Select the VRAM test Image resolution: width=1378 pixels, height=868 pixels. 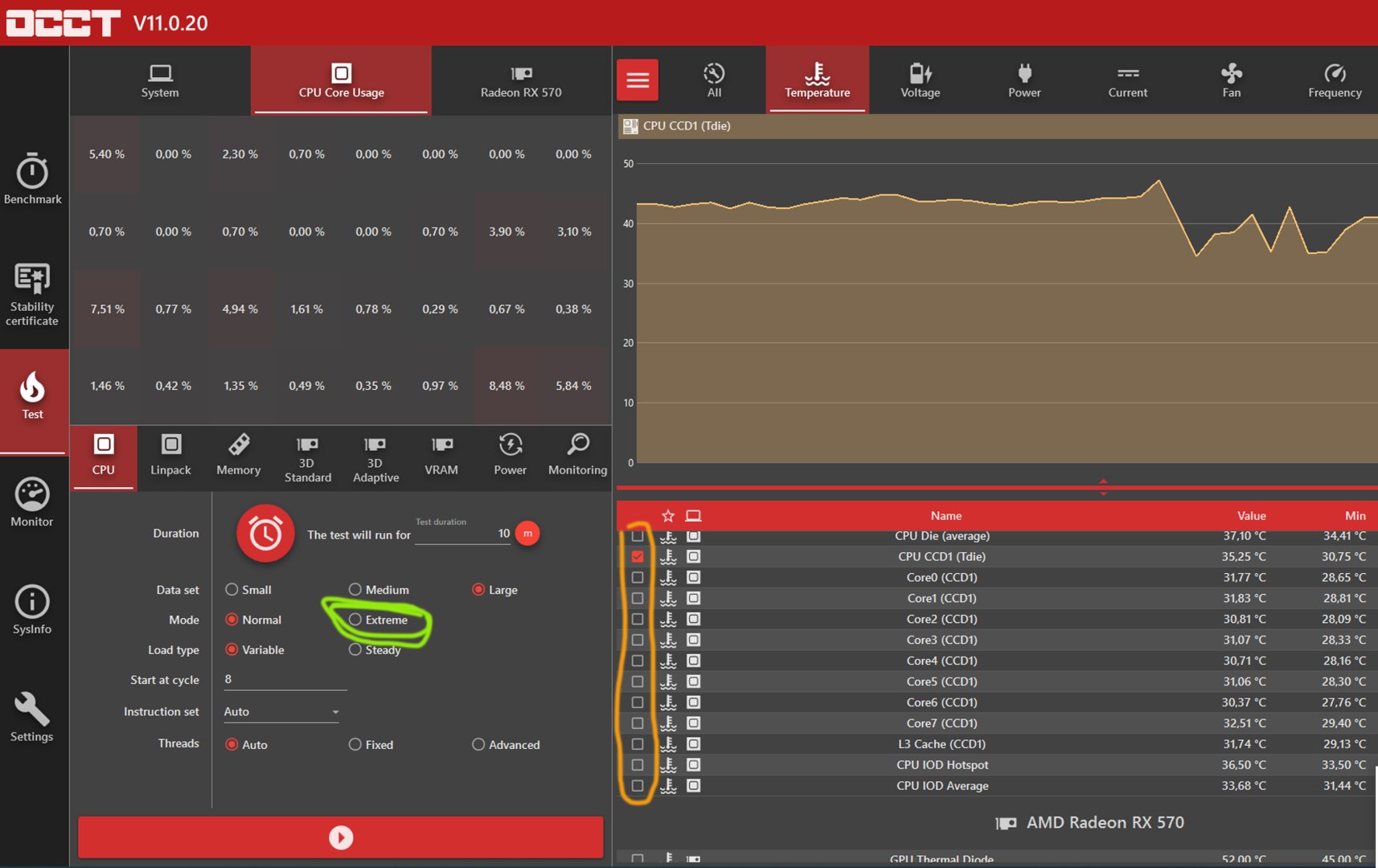coord(441,456)
